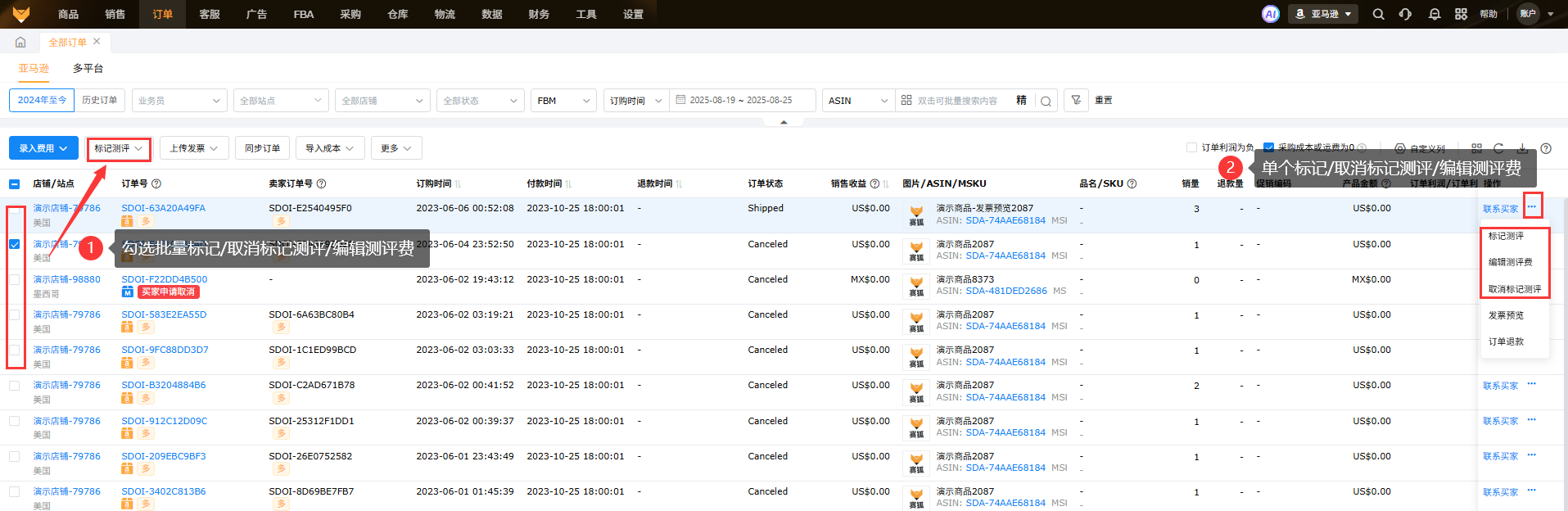This screenshot has height=511, width=1568.
Task: Open the notification bell icon
Action: [1434, 14]
